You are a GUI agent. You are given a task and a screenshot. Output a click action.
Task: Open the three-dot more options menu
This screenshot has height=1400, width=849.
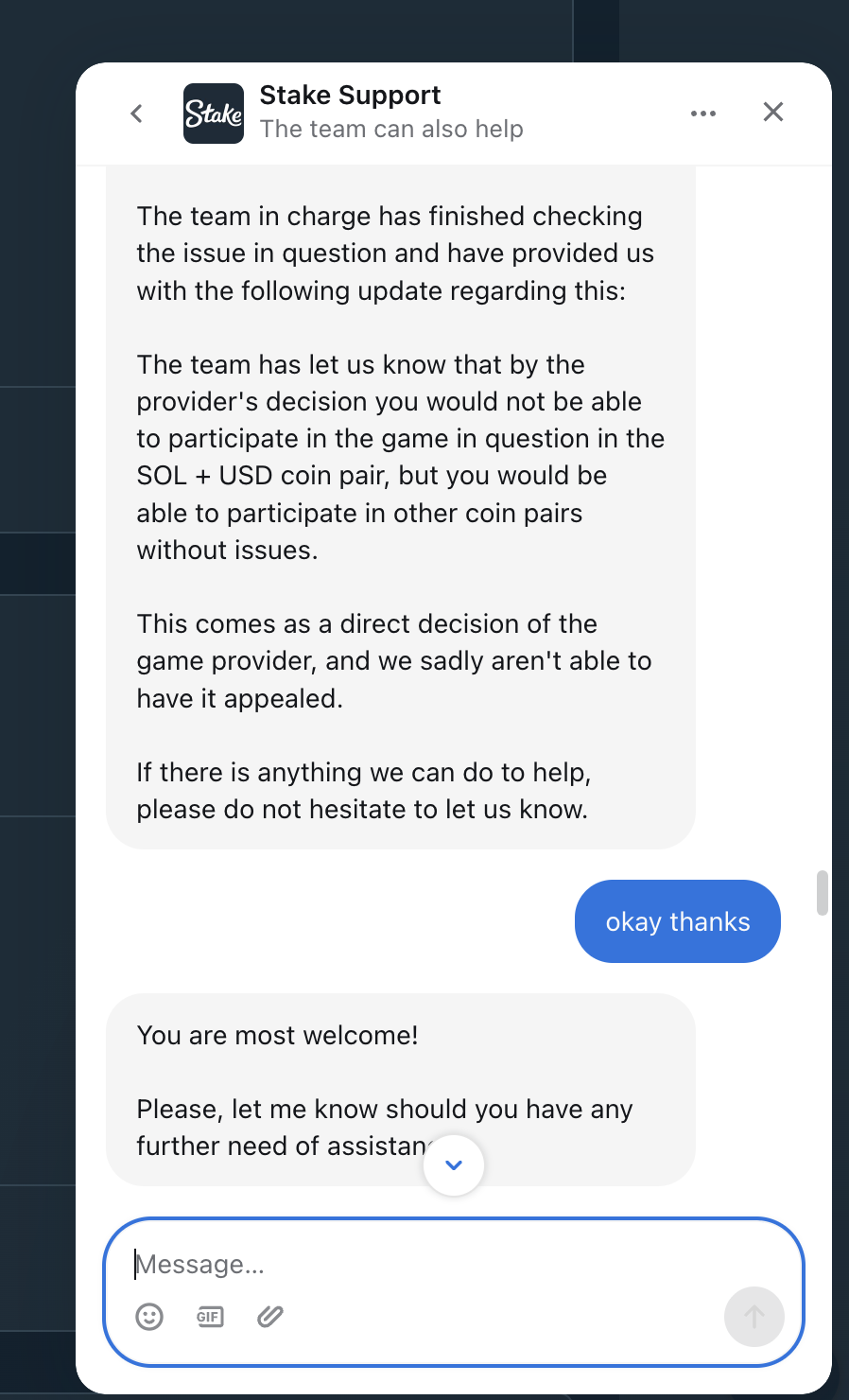(703, 114)
